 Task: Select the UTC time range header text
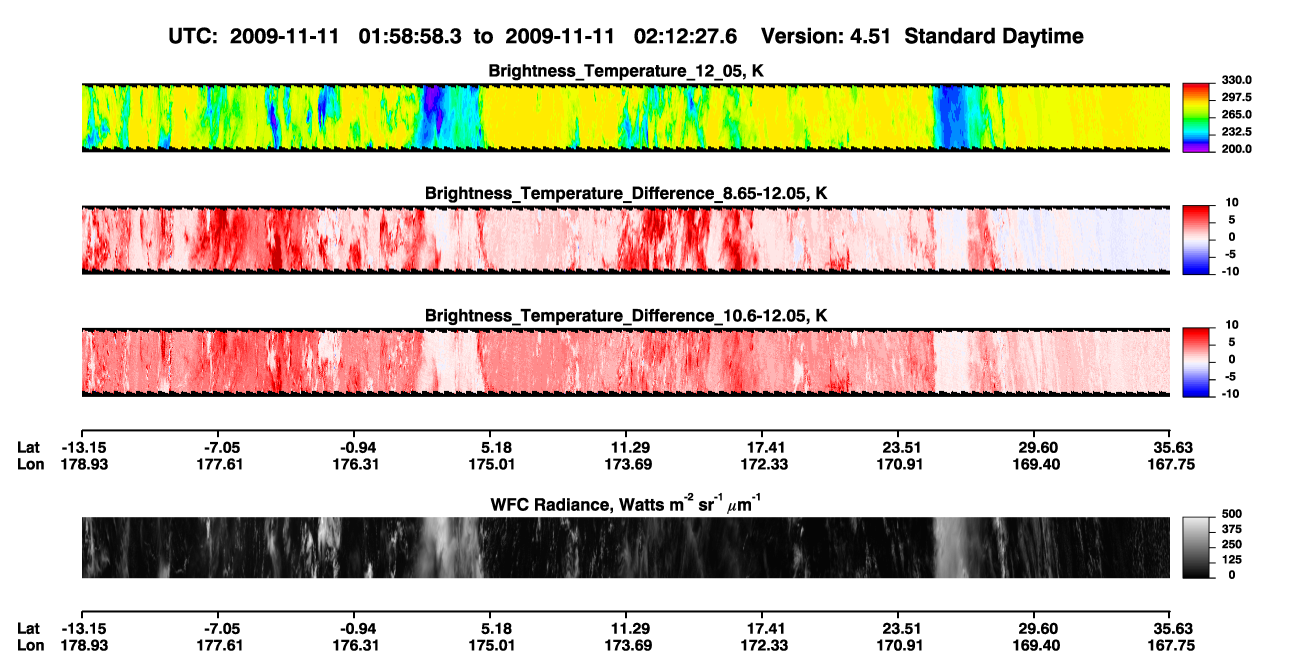pyautogui.click(x=454, y=36)
